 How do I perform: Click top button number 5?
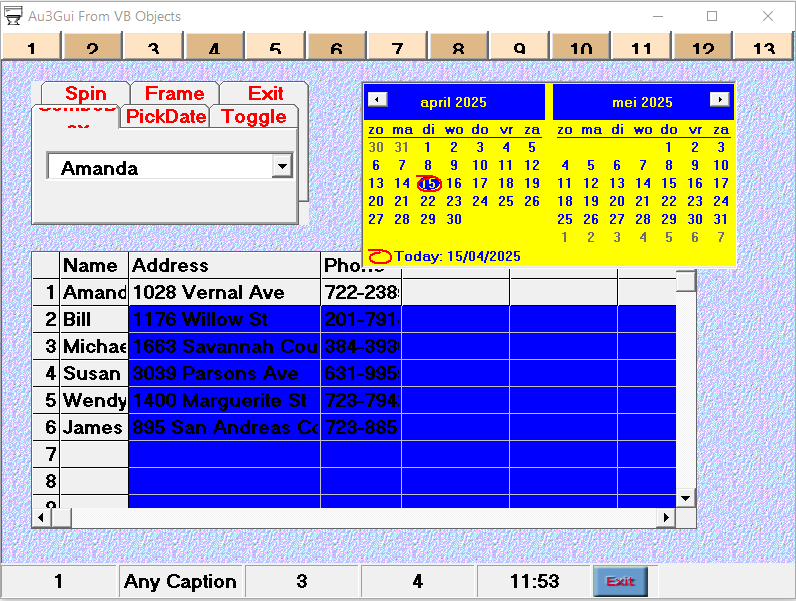pos(275,46)
